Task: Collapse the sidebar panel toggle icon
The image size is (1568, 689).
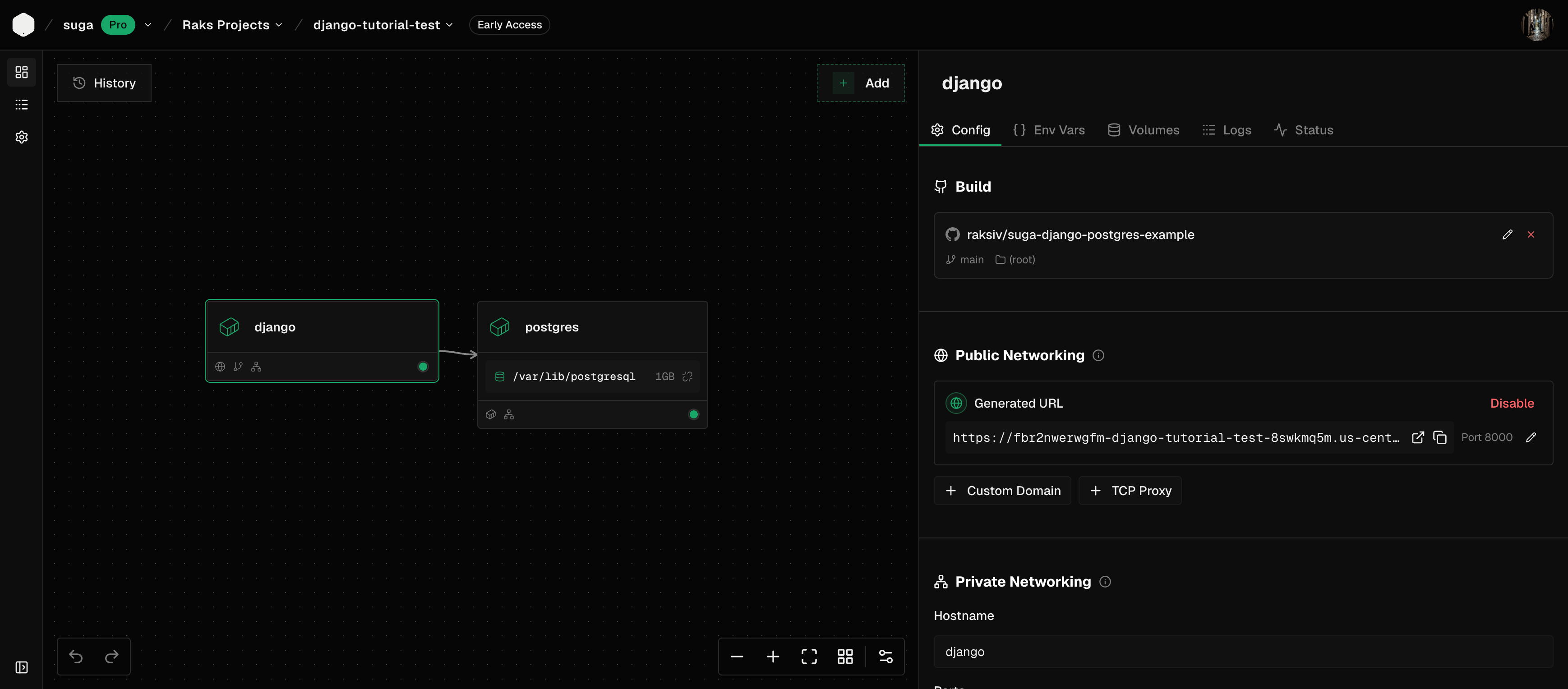Action: pos(21,667)
